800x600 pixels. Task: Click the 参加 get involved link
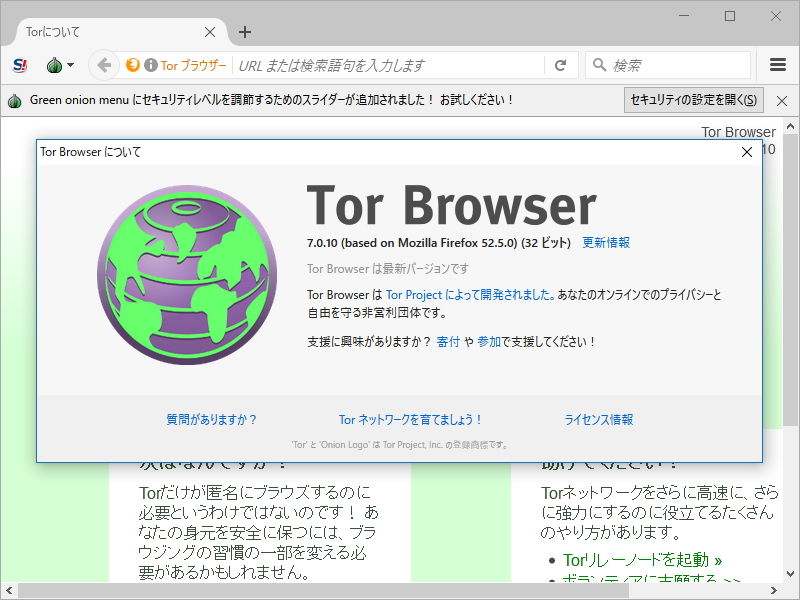489,342
